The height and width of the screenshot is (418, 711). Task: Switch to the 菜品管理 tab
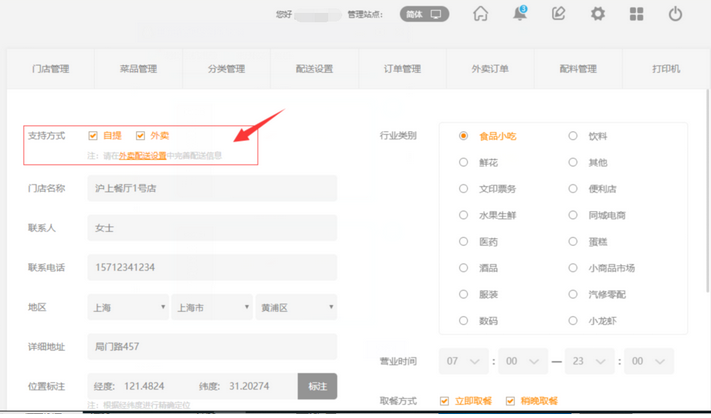(138, 69)
